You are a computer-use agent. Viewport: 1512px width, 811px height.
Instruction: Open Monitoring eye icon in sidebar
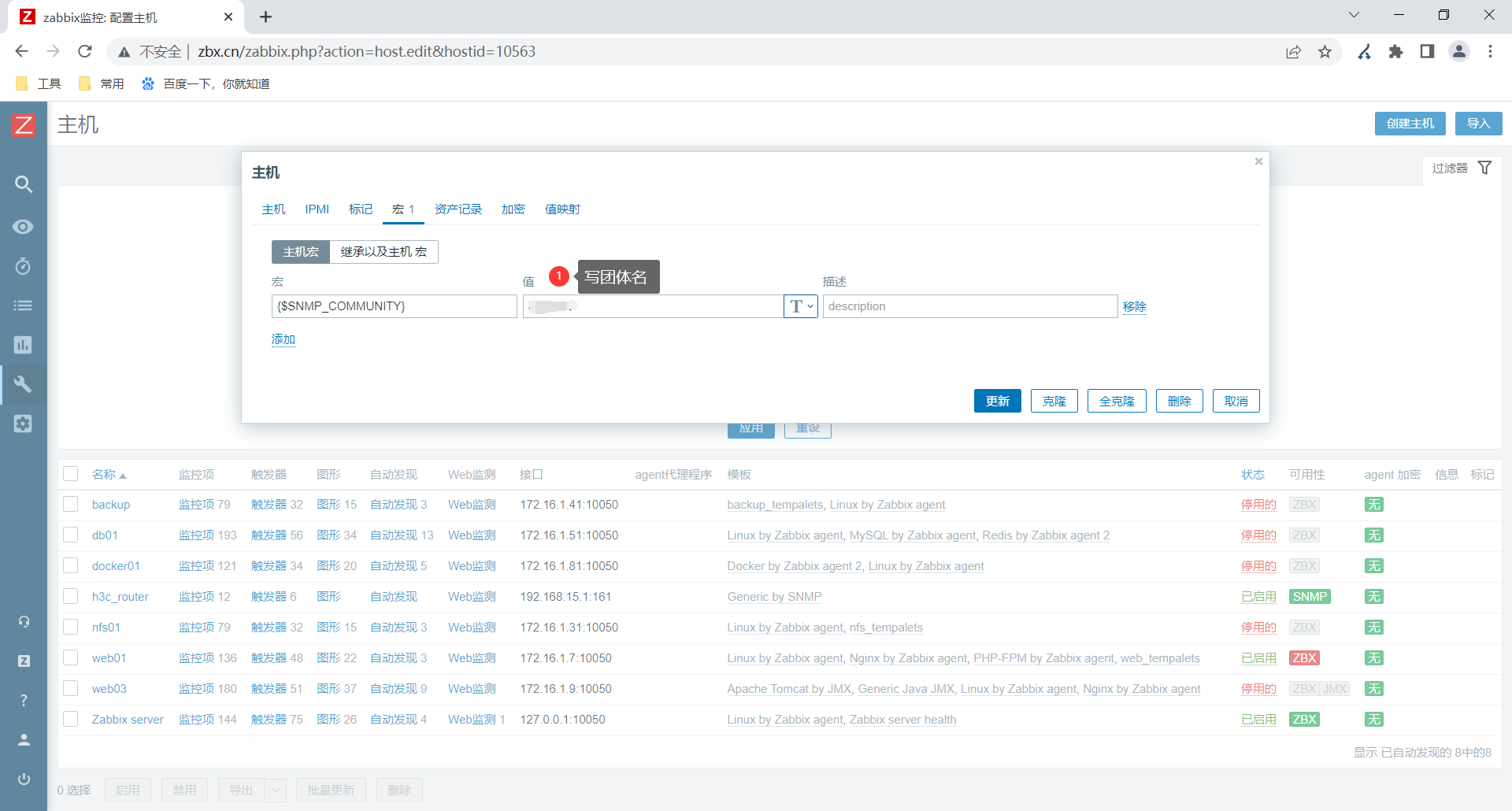point(24,227)
